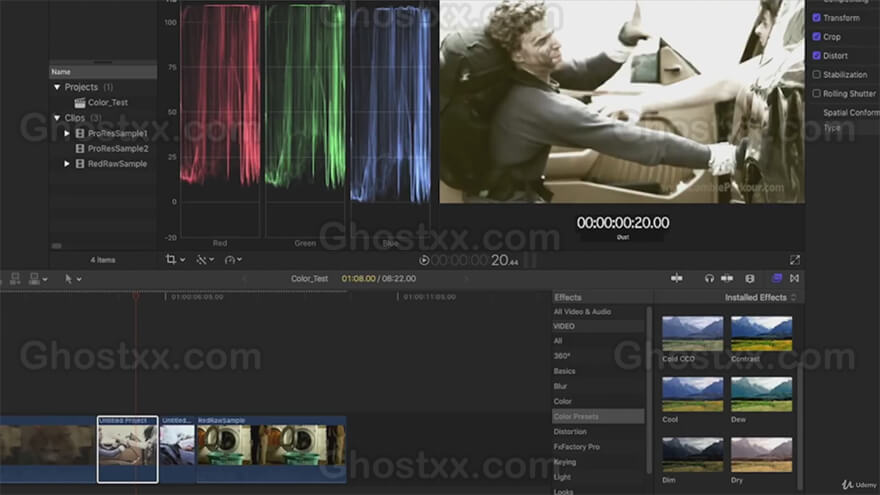
Task: Collapse the Projects disclosure triangle
Action: [x=57, y=87]
